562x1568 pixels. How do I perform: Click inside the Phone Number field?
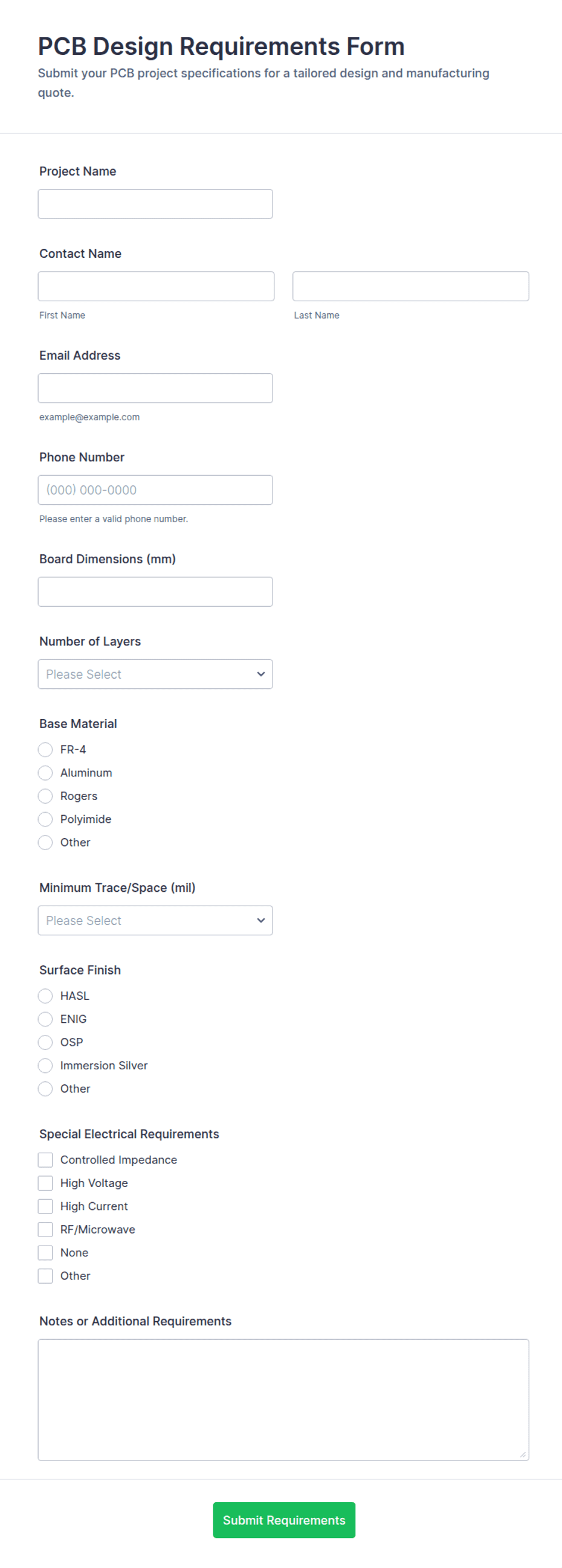155,490
